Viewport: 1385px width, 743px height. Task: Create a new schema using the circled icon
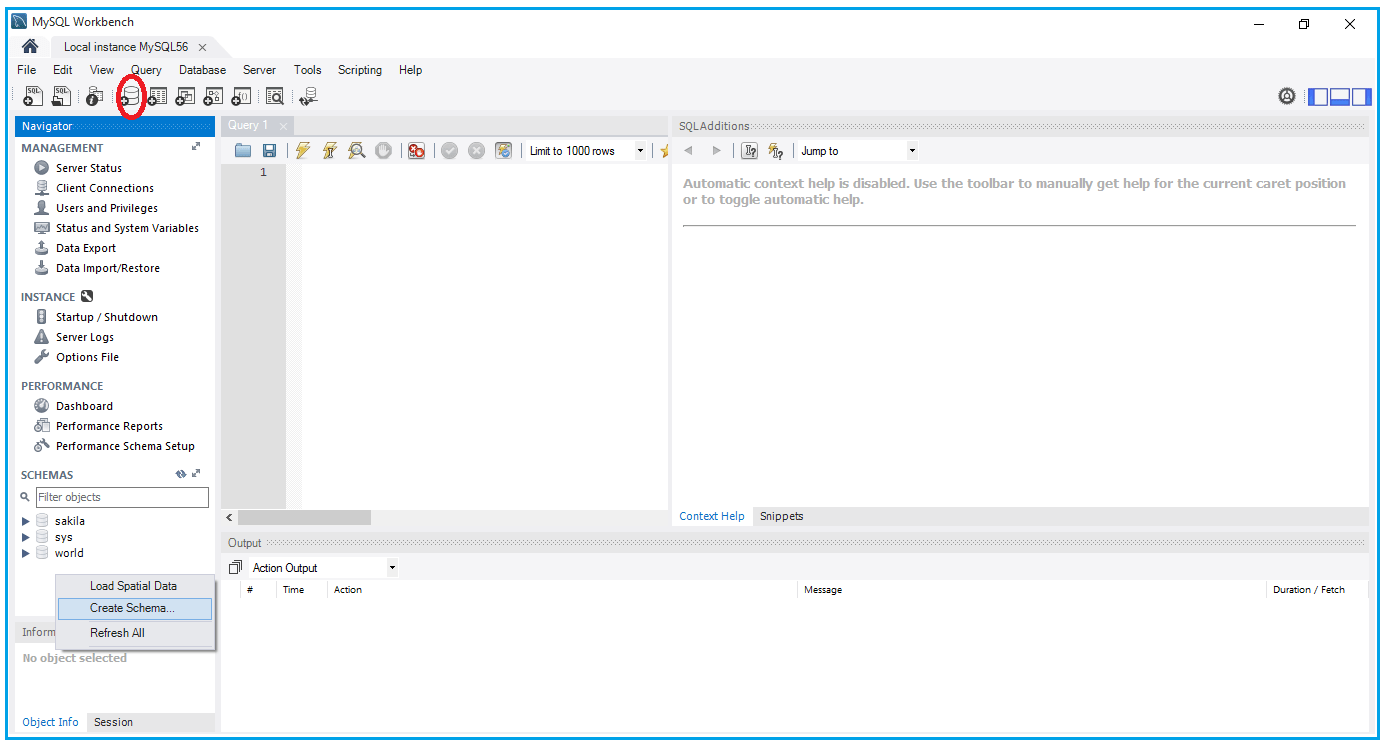(130, 96)
